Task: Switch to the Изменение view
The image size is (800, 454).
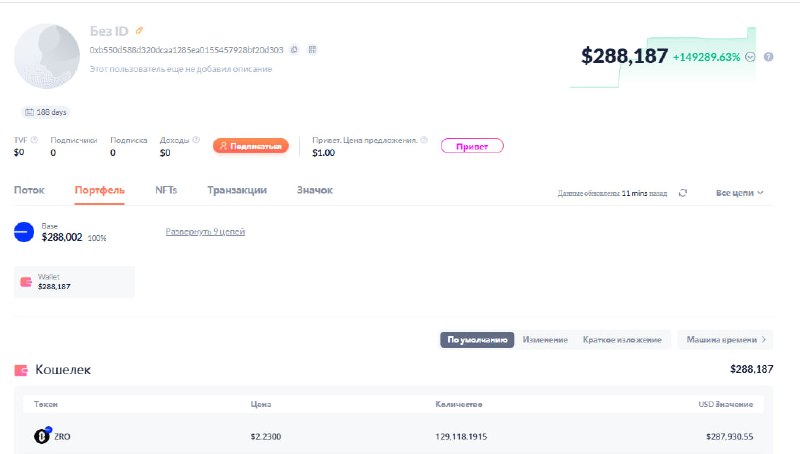Action: tap(545, 340)
